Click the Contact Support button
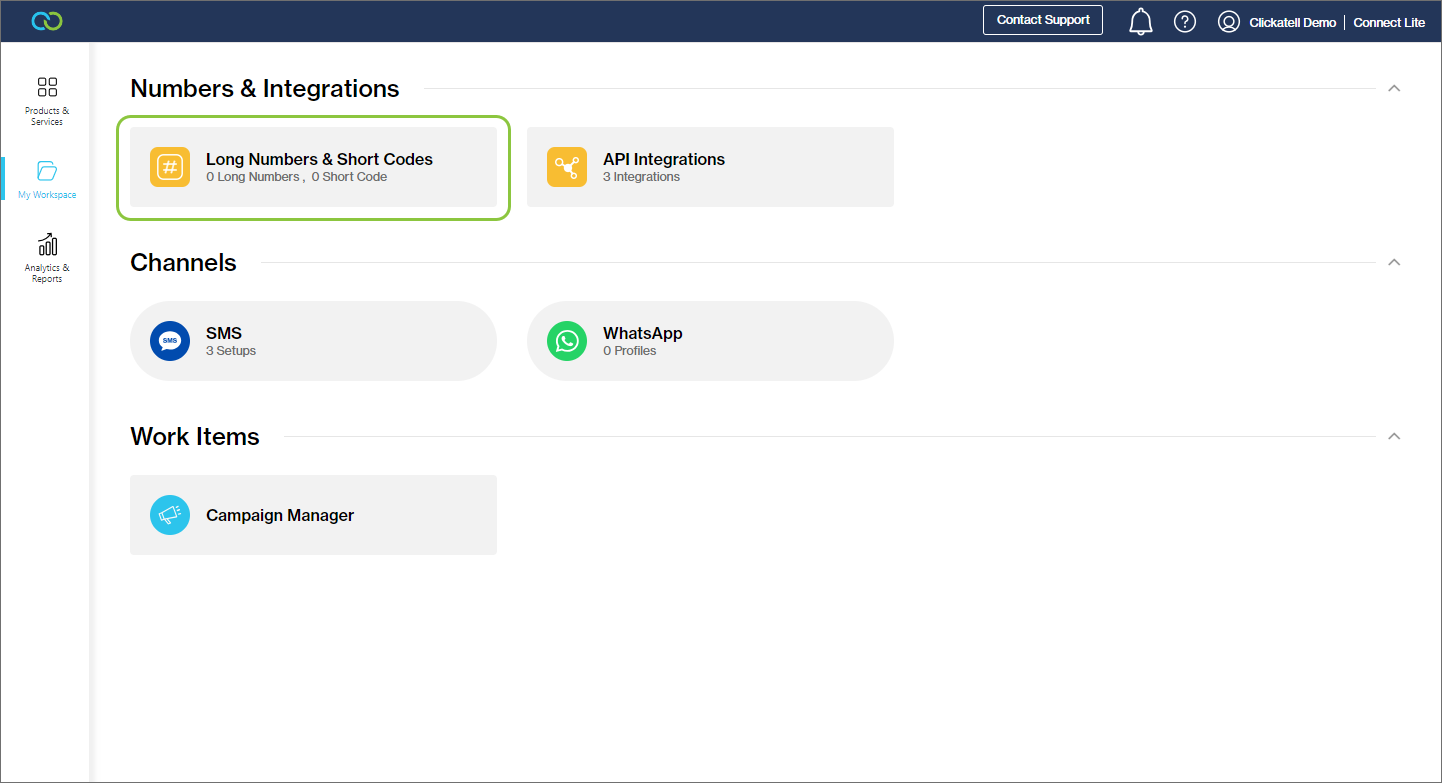The image size is (1442, 783). point(1043,20)
